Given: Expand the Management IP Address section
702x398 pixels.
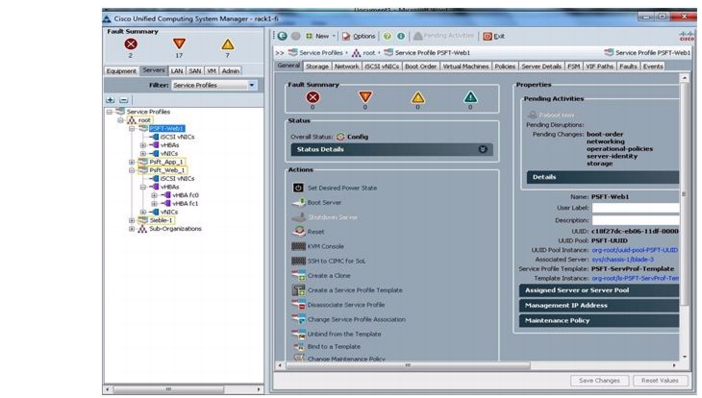Looking at the screenshot, I should tap(599, 305).
